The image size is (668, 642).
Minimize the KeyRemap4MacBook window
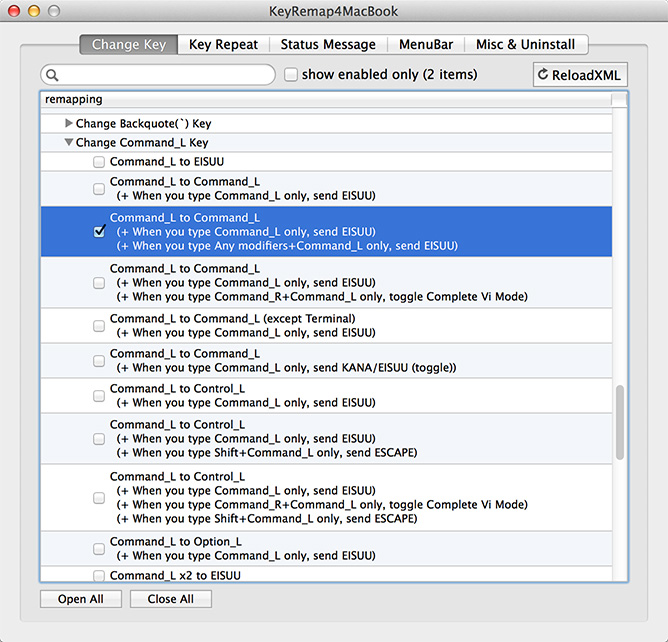point(34,11)
